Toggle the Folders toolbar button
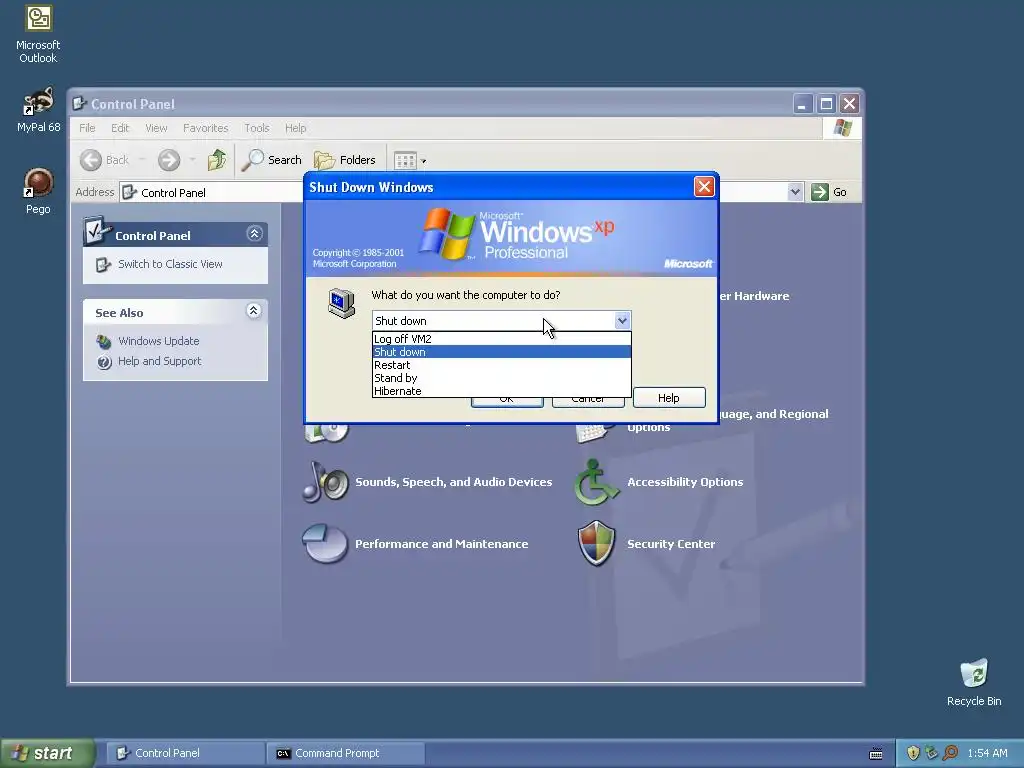 [345, 160]
